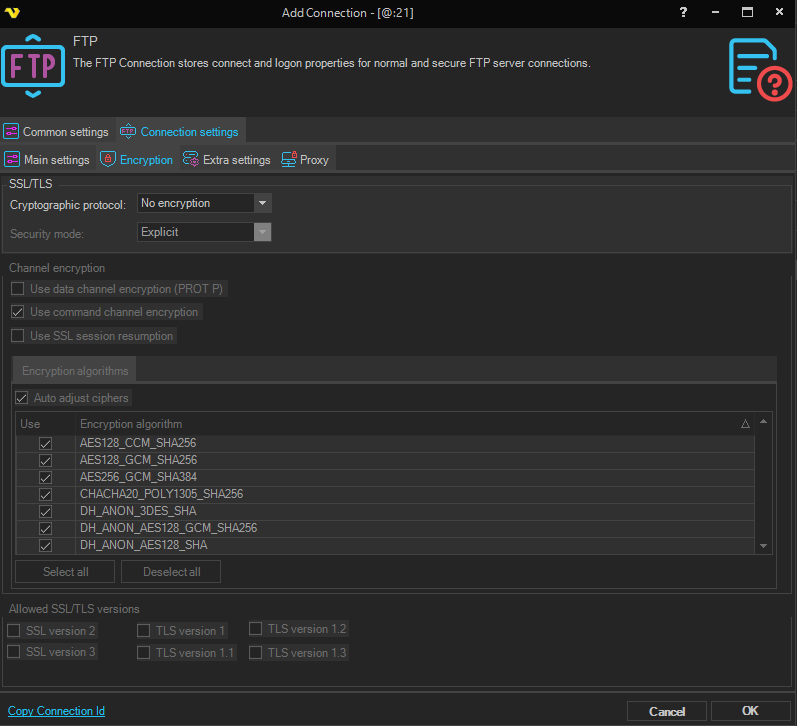The width and height of the screenshot is (797, 726).
Task: Open the help document icon at top right
Action: 758,68
